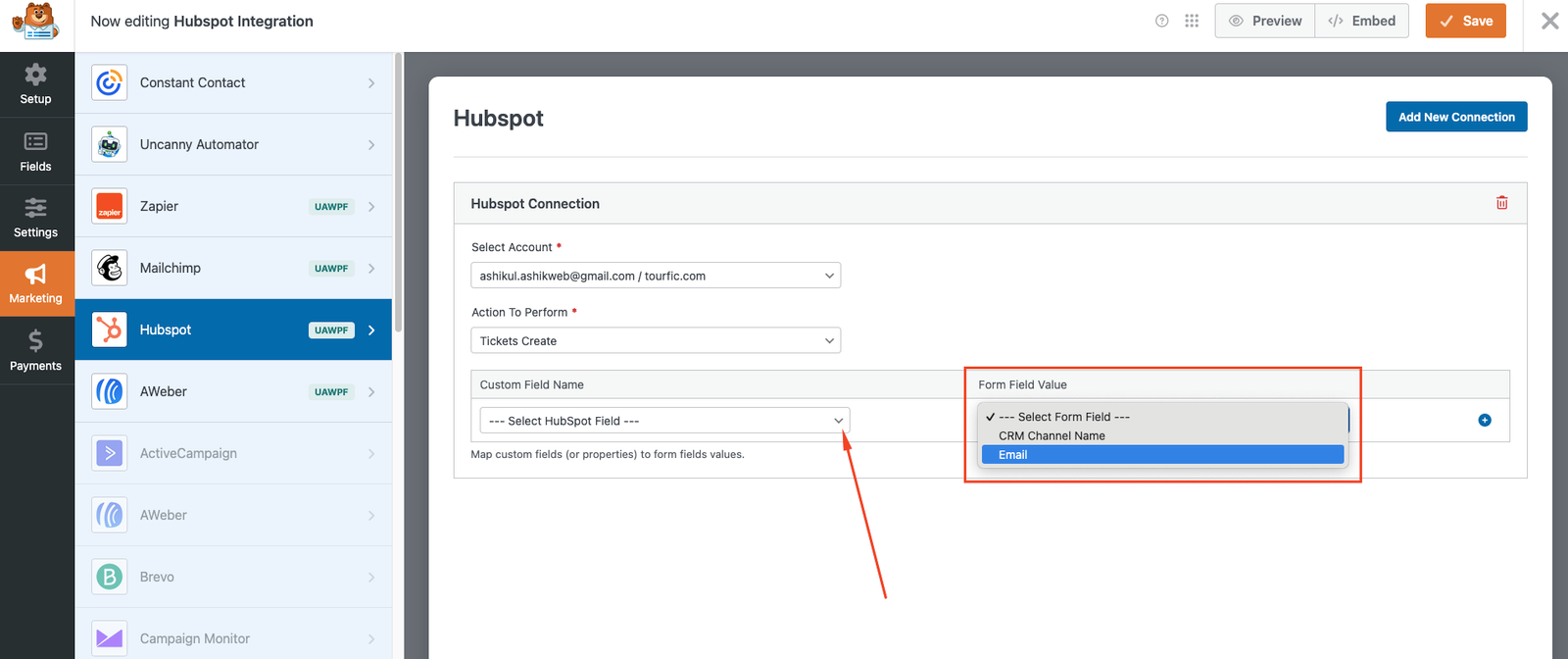Open the help question mark icon

tap(1161, 21)
